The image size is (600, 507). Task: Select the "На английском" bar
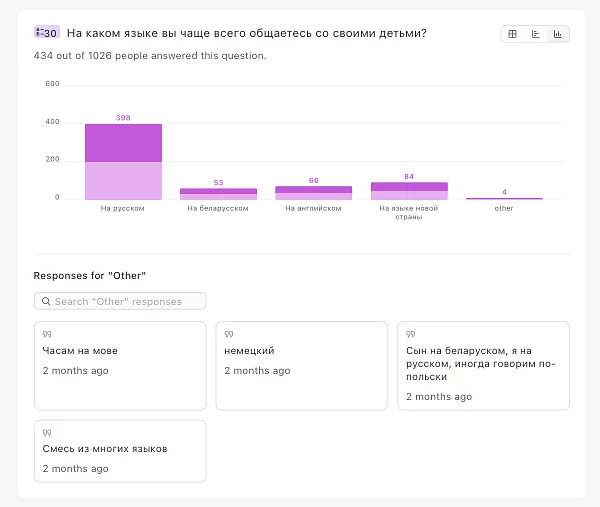[x=313, y=192]
